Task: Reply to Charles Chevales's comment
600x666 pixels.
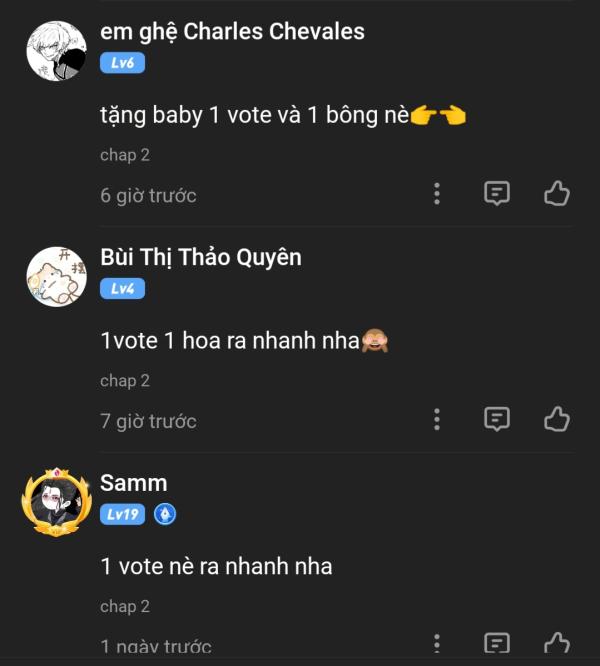Action: point(497,193)
